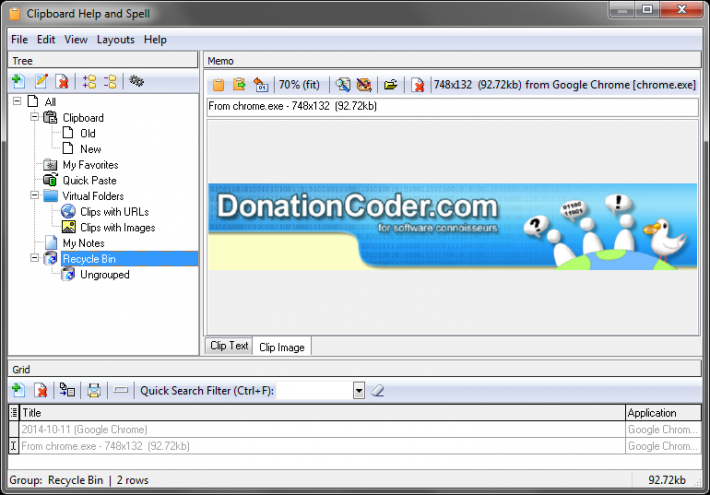Screen dimensions: 710x495
Task: Select the Old clipboard folder
Action: click(x=88, y=133)
